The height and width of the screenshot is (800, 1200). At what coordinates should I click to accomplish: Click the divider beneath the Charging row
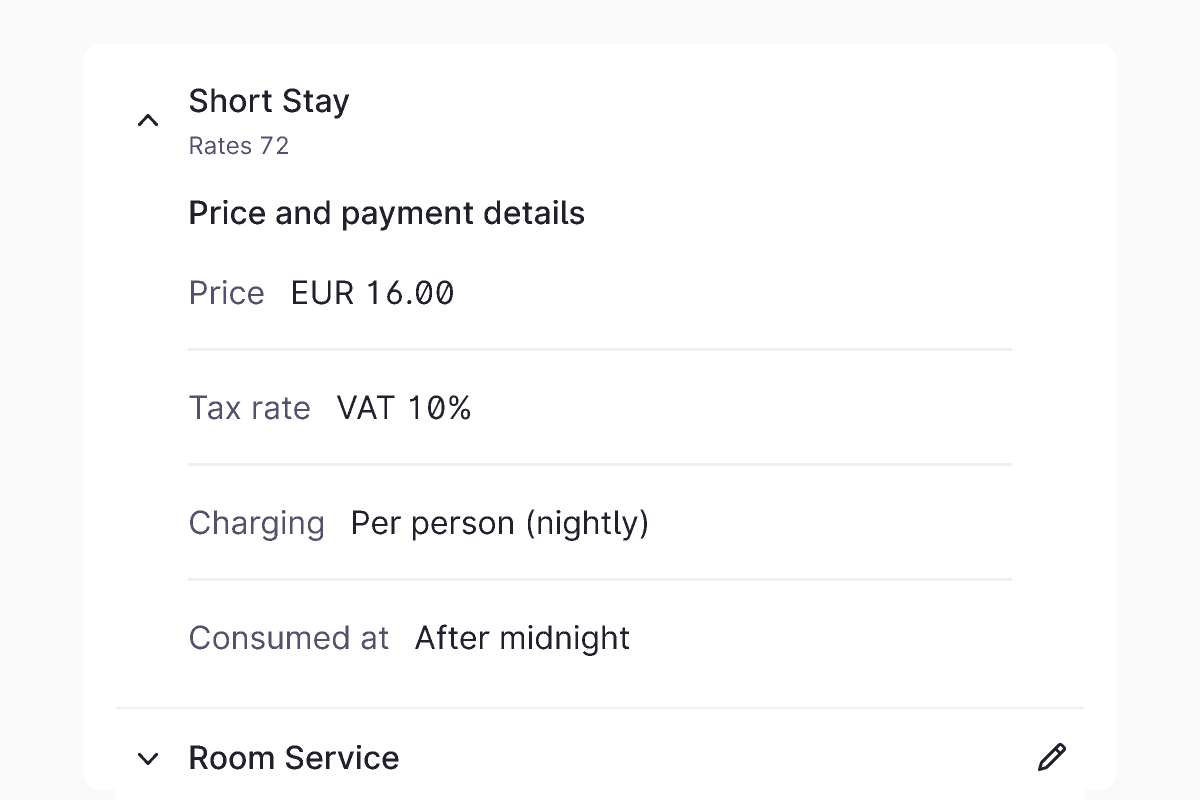pyautogui.click(x=600, y=580)
